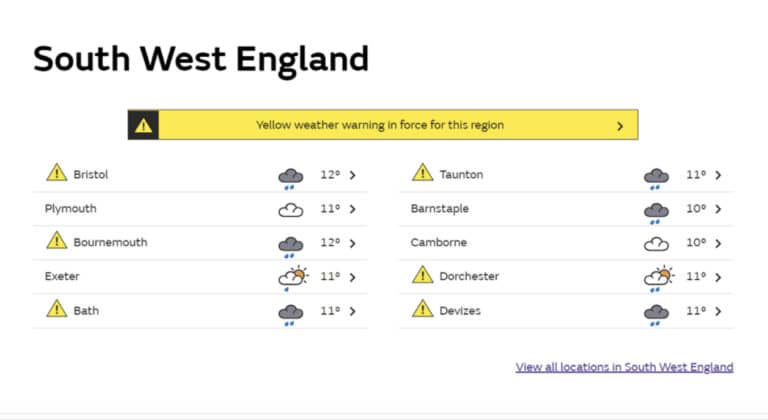The width and height of the screenshot is (768, 420).
Task: Open the Camborne forecast link
Action: pos(438,243)
